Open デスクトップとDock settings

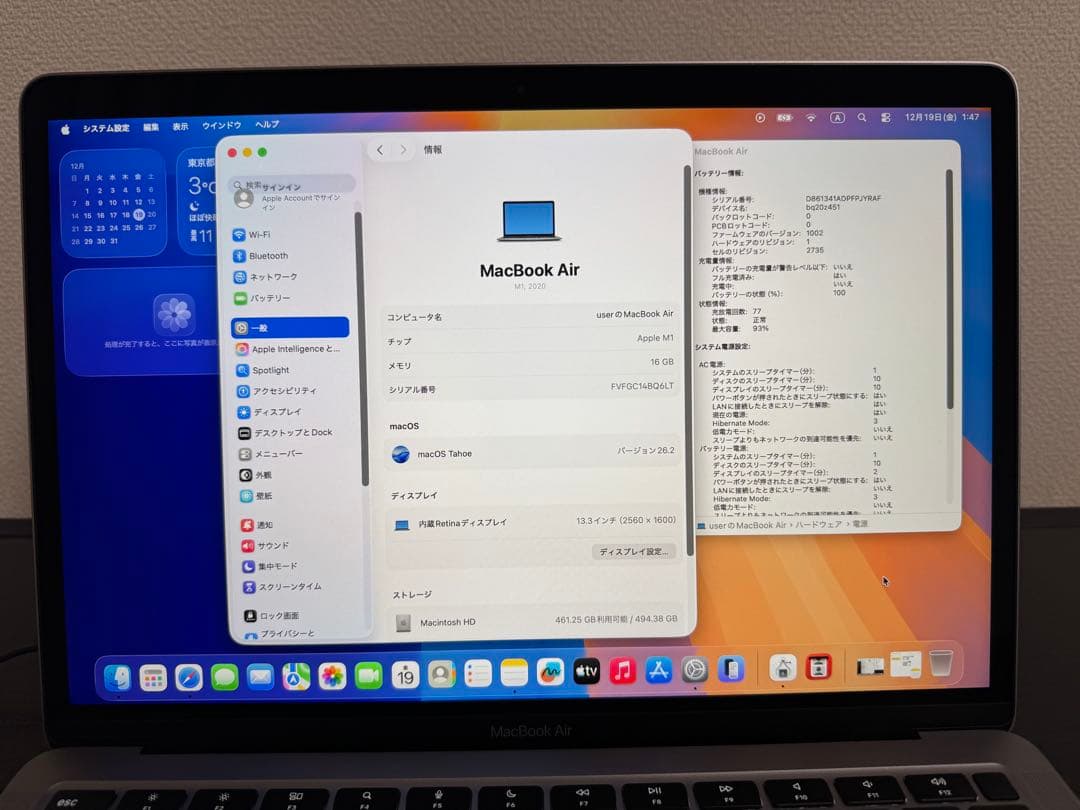(282, 432)
